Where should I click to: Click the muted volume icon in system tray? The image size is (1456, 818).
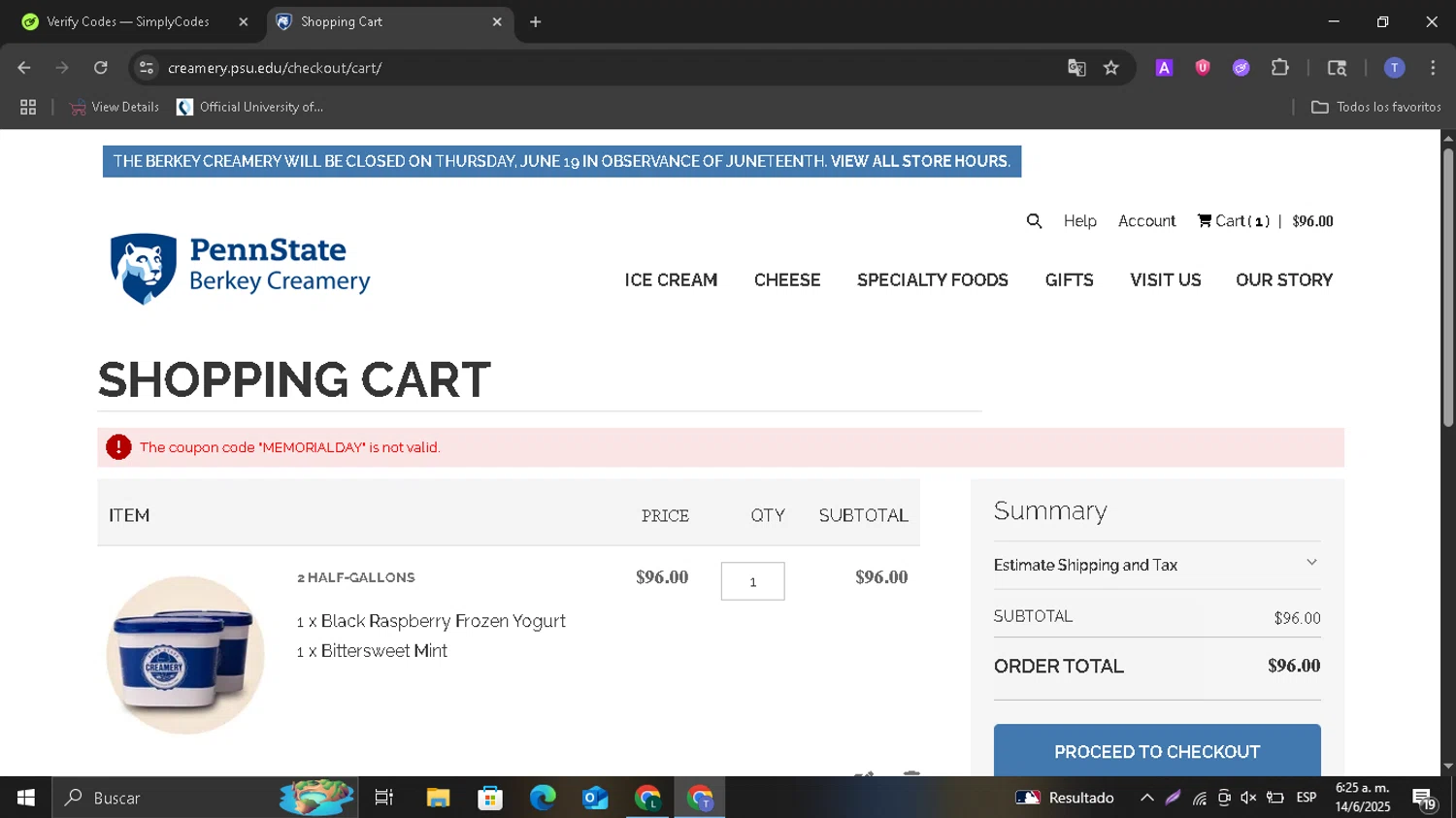pos(1248,798)
